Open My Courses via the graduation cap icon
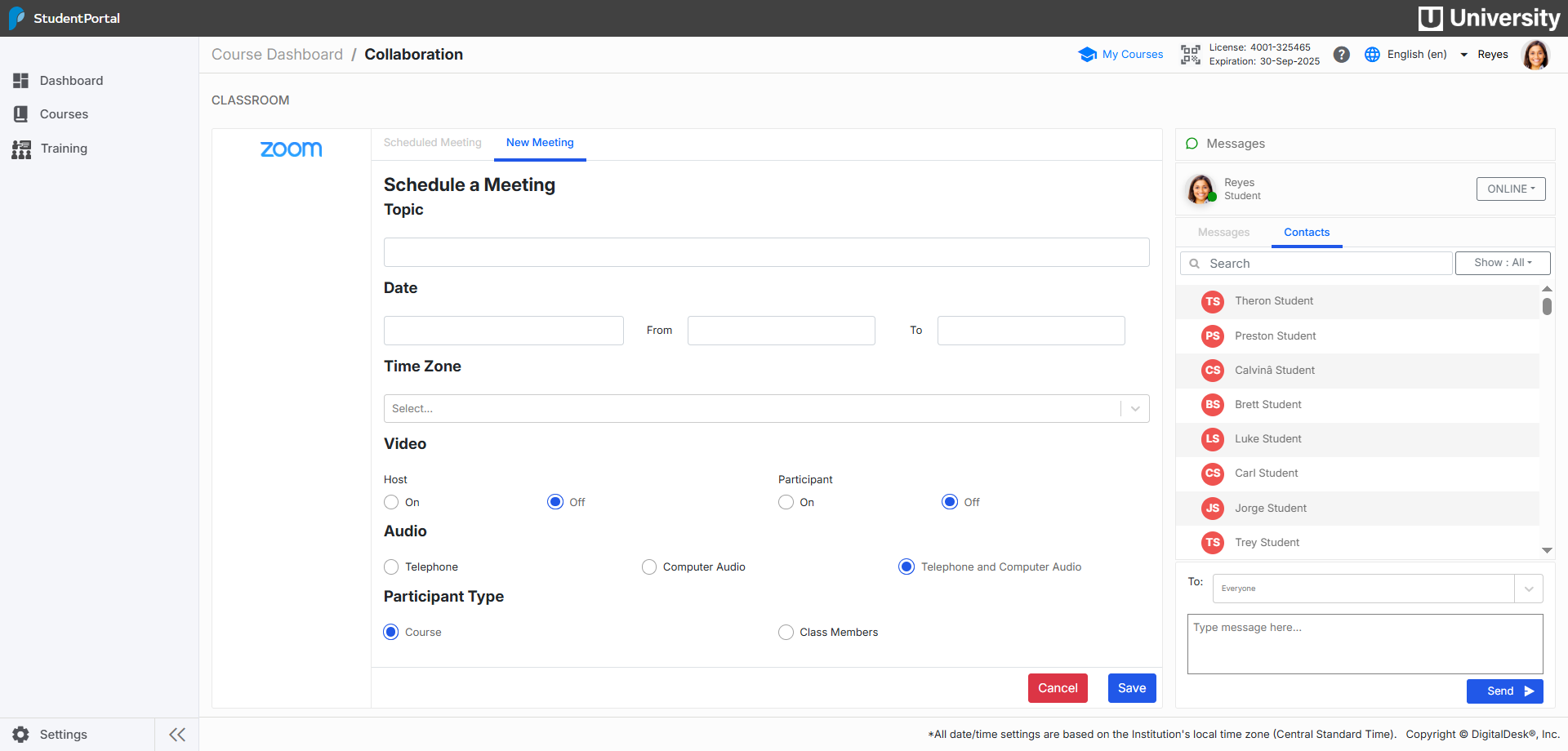Image resolution: width=1568 pixels, height=751 pixels. tap(1088, 55)
